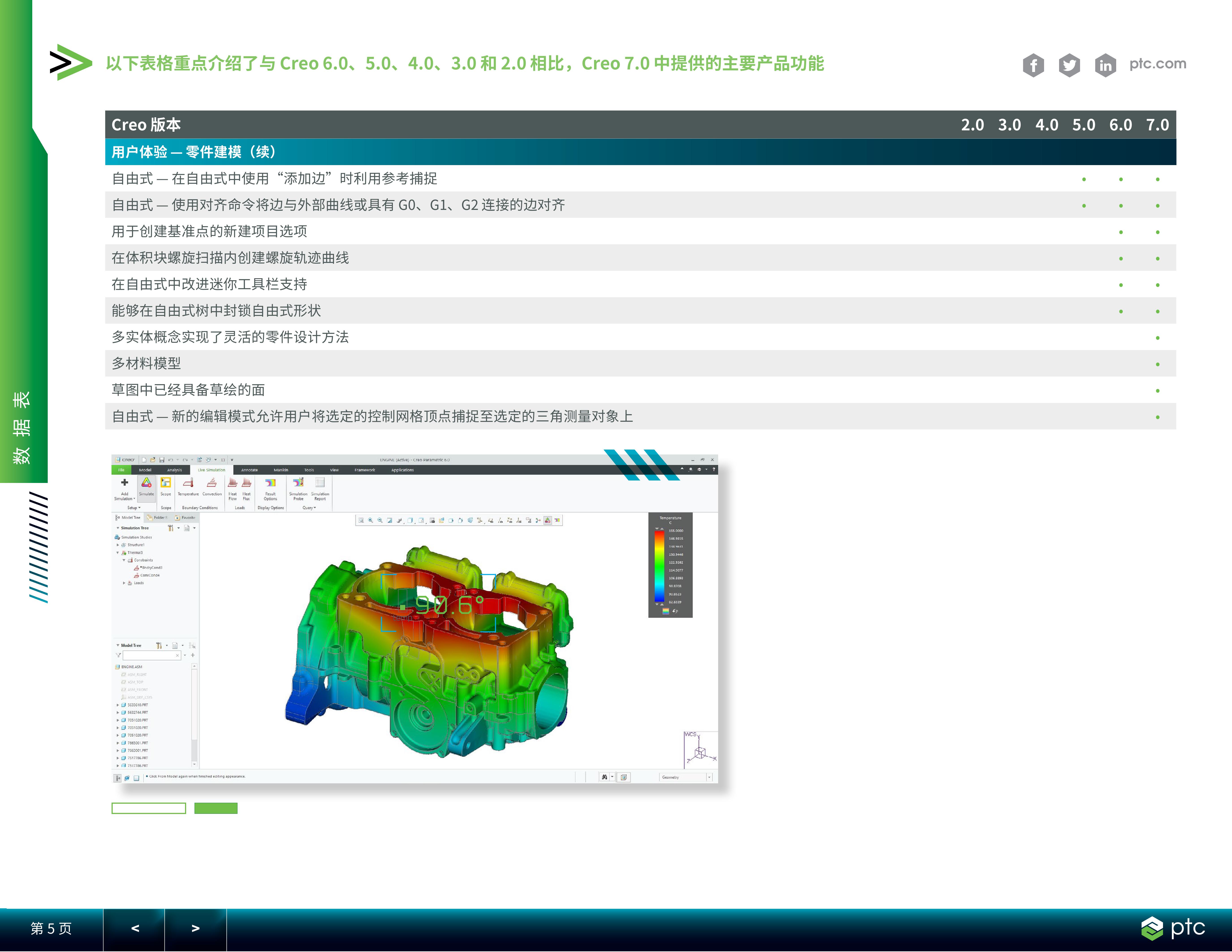Collapse the Simulation Tree section
Screen dimensions: 1232x952
tap(117, 528)
